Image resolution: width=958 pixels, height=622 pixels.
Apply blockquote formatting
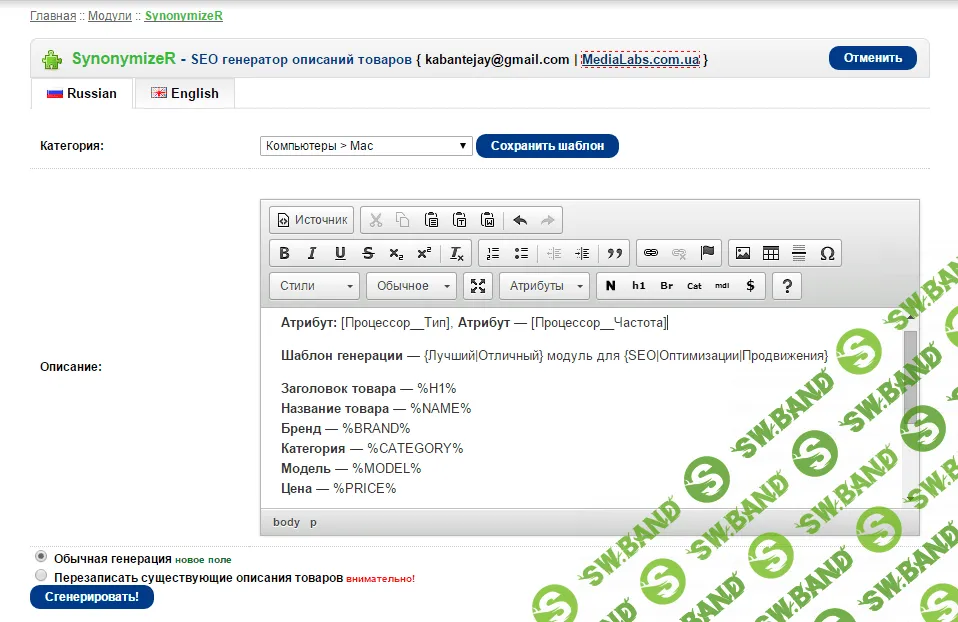613,251
